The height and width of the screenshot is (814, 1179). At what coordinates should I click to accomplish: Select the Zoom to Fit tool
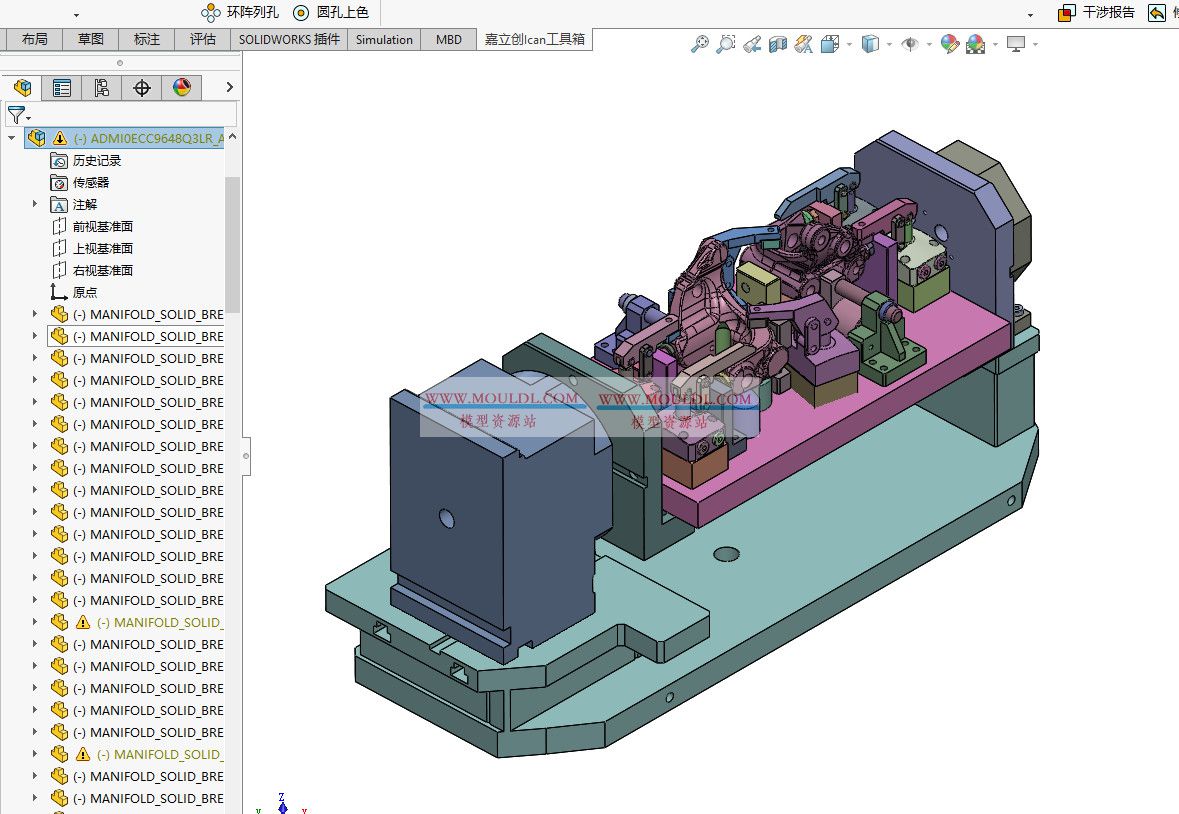699,44
